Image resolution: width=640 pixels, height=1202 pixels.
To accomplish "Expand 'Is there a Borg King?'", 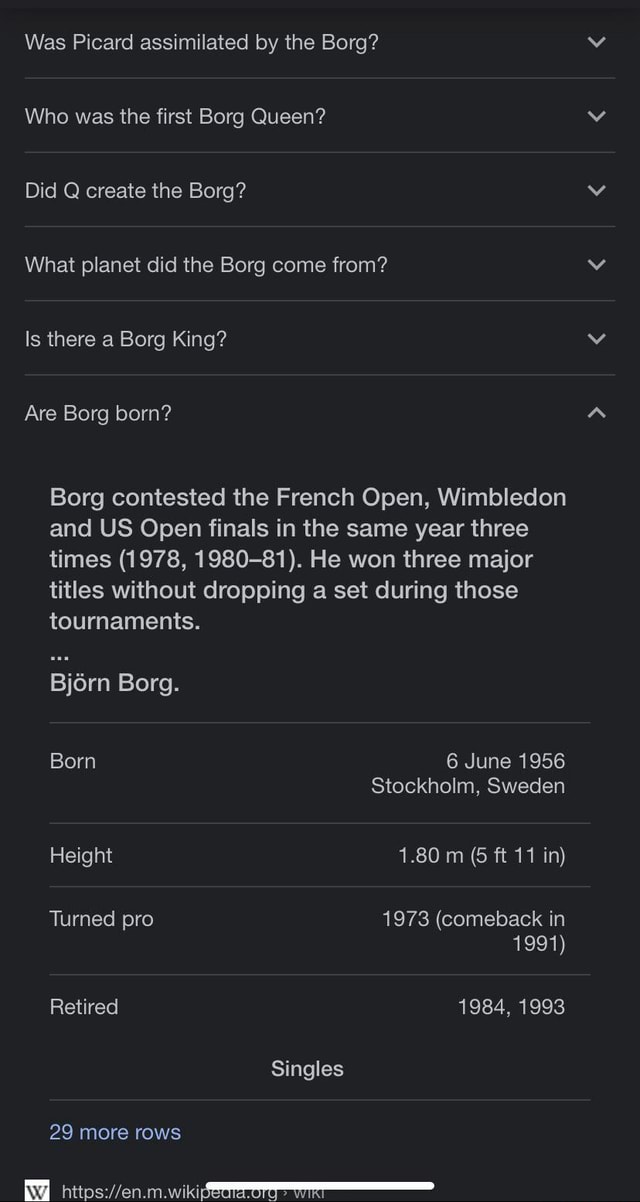I will [x=320, y=338].
